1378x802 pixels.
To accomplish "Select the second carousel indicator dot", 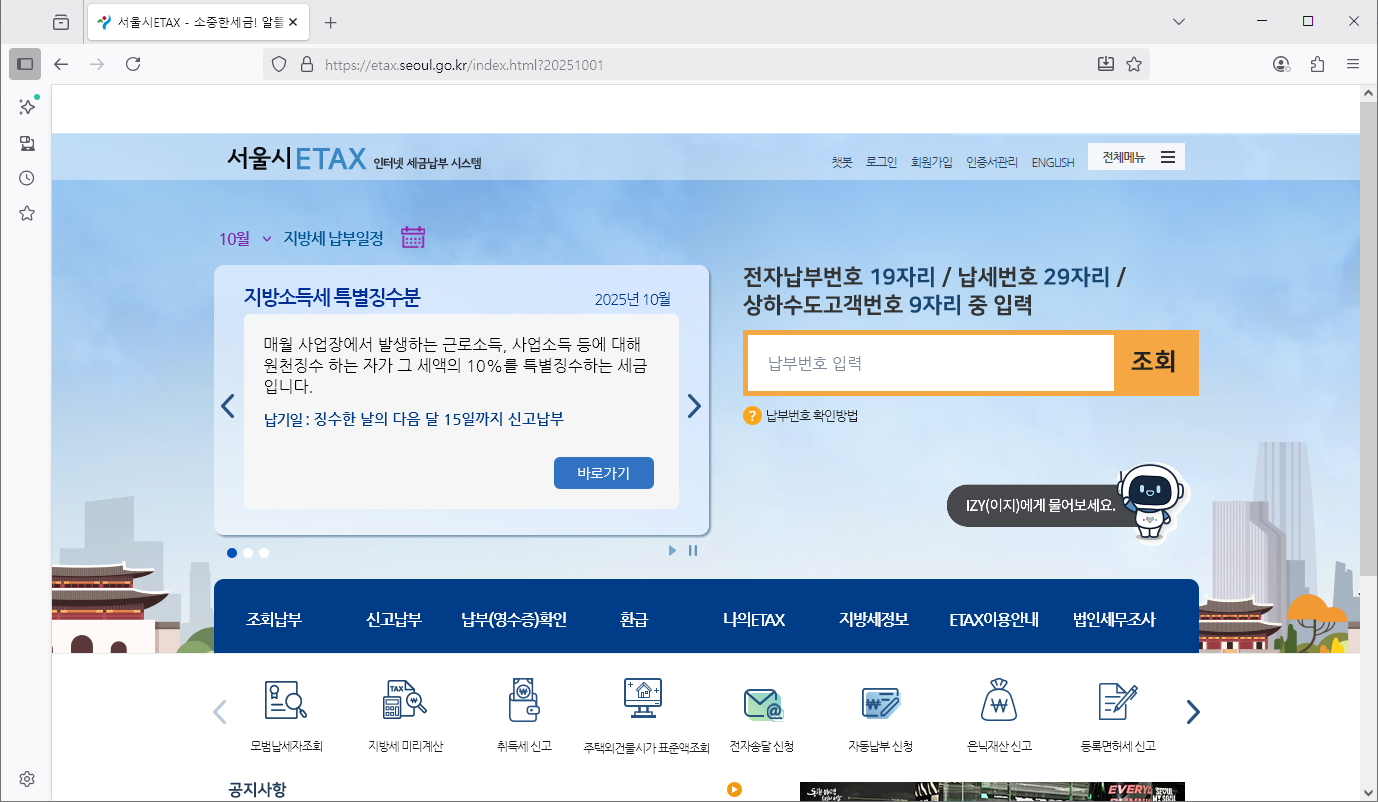I will 247,552.
